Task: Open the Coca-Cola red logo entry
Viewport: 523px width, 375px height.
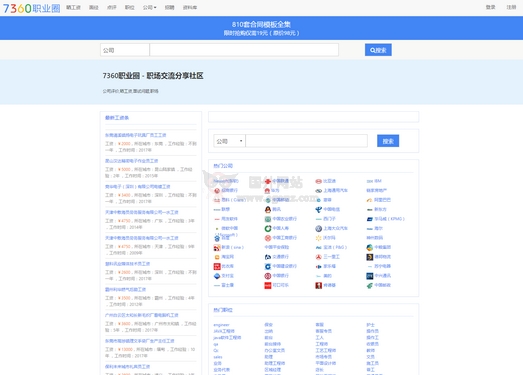Action: pos(268,285)
